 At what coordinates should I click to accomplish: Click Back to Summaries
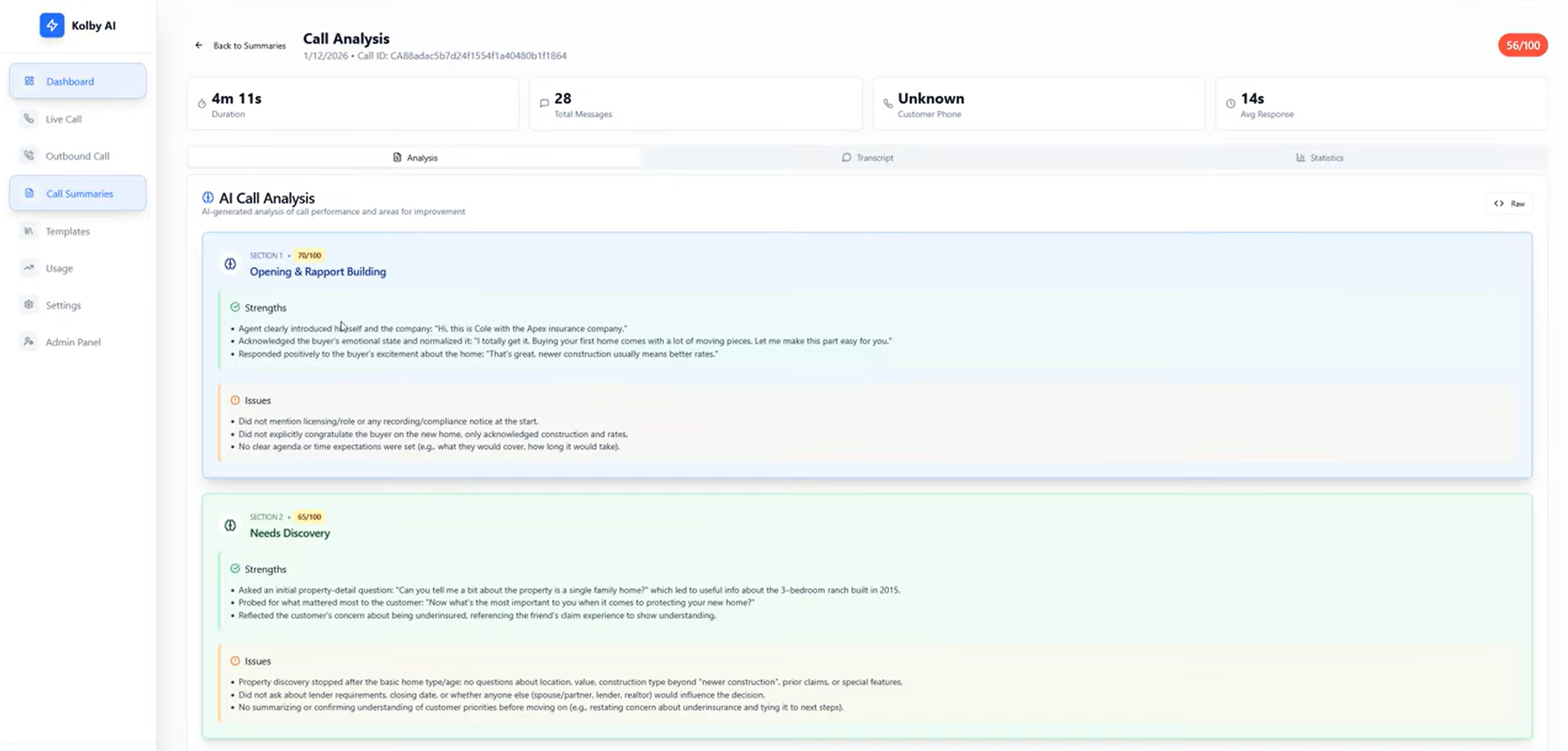pyautogui.click(x=239, y=45)
